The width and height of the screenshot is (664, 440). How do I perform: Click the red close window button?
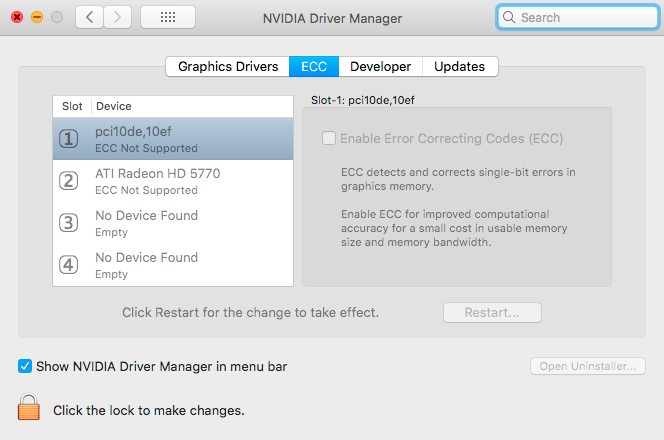(17, 17)
